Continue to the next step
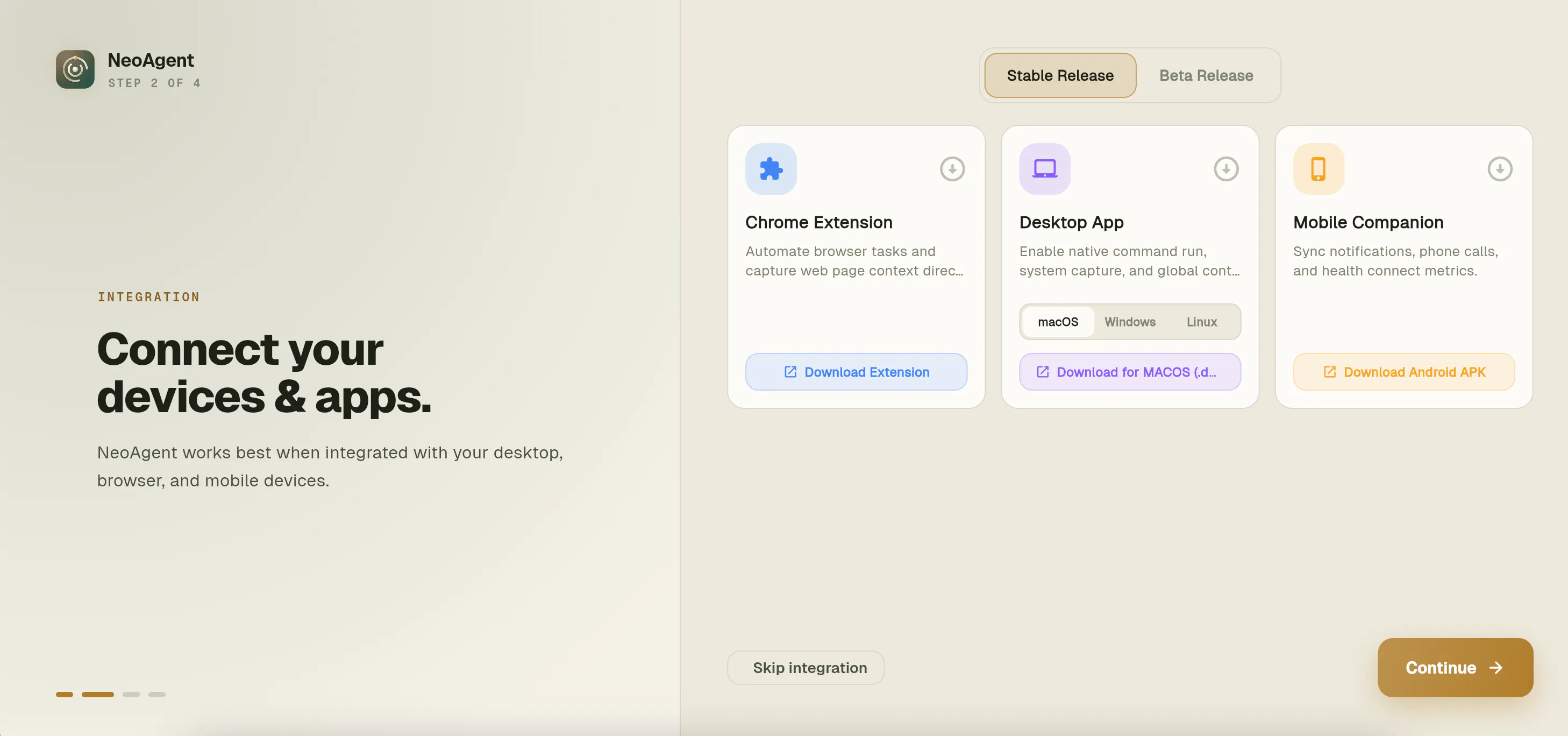This screenshot has height=736, width=1568. (1456, 668)
